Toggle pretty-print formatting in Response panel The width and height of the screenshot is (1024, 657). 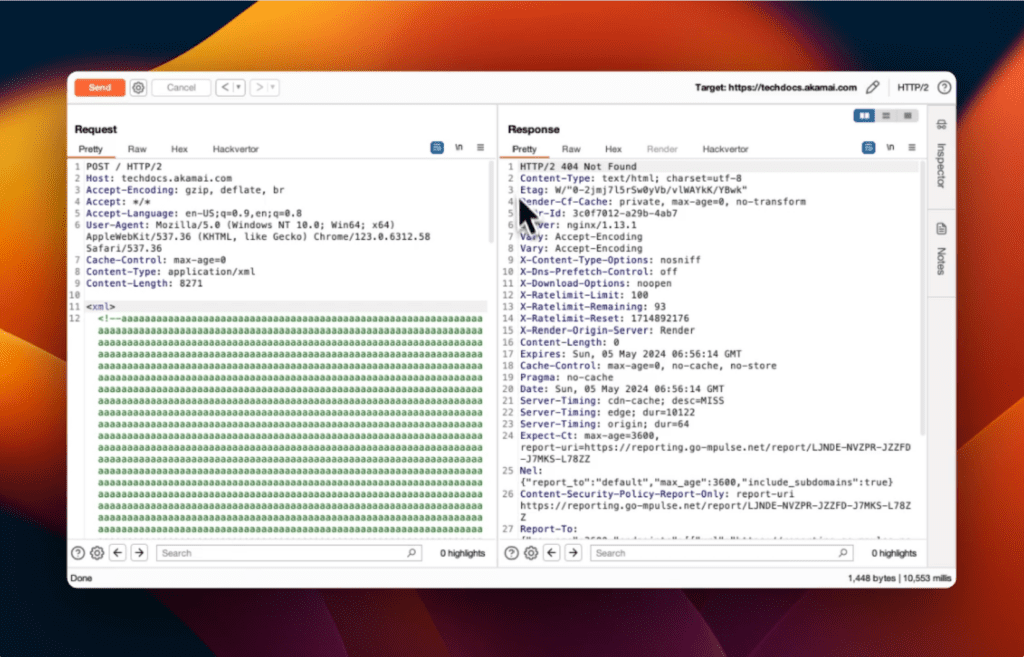869,148
